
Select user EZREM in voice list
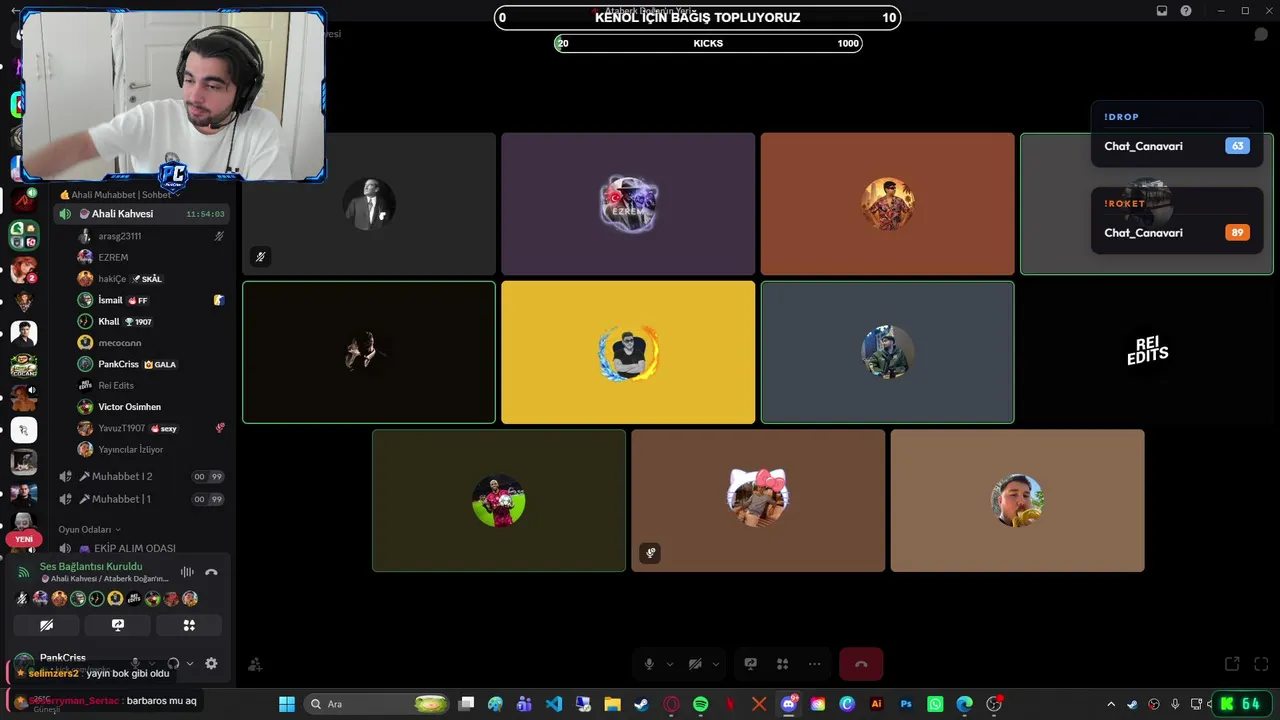151,257
